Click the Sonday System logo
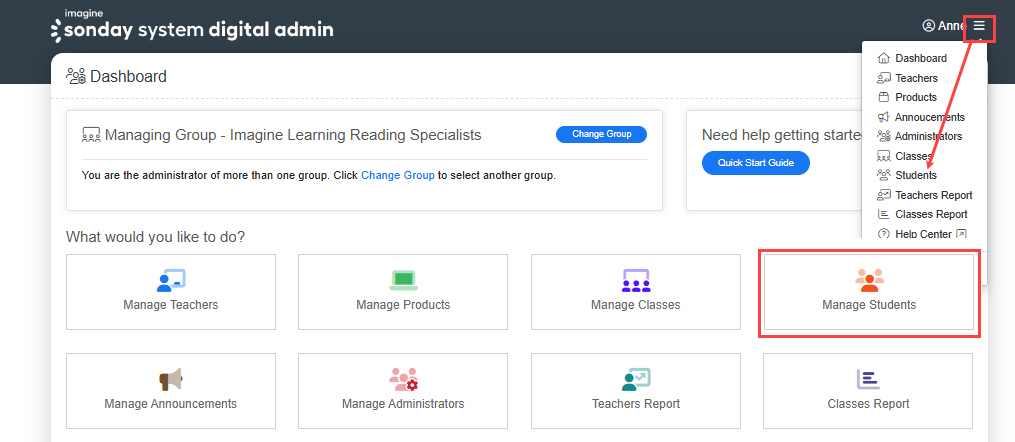The image size is (1015, 442). tap(192, 27)
